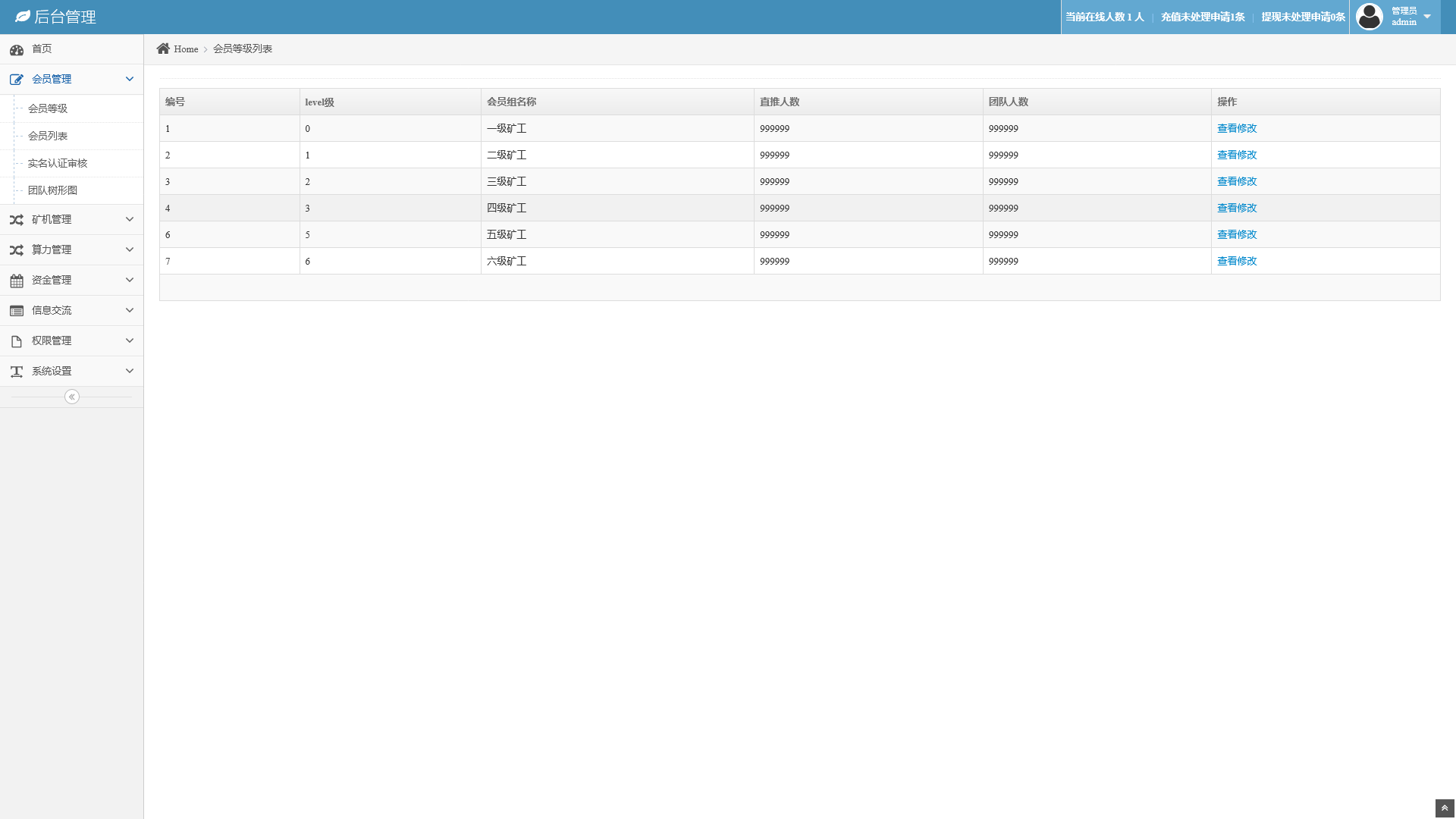Collapse the sidebar with double-arrow button
1456x819 pixels.
pyautogui.click(x=72, y=397)
